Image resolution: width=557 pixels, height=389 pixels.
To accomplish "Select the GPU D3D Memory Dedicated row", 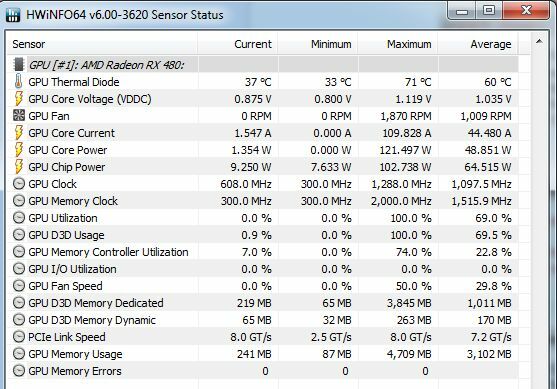I will click(x=263, y=303).
